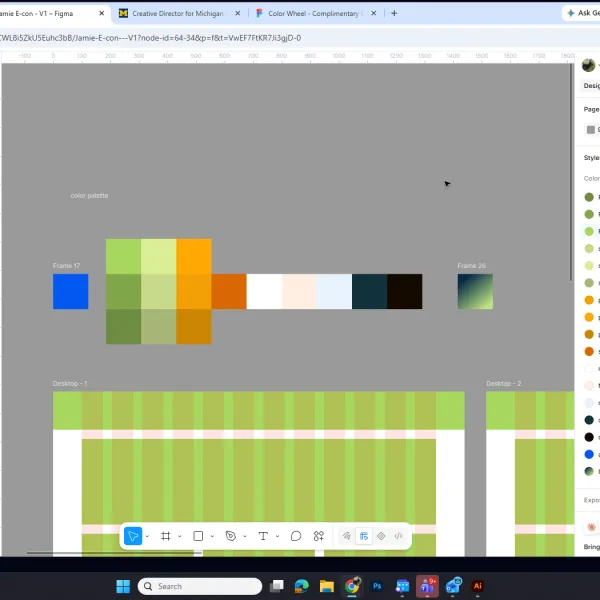600x600 pixels.
Task: Select the black swatch on the canvas
Action: click(x=405, y=291)
